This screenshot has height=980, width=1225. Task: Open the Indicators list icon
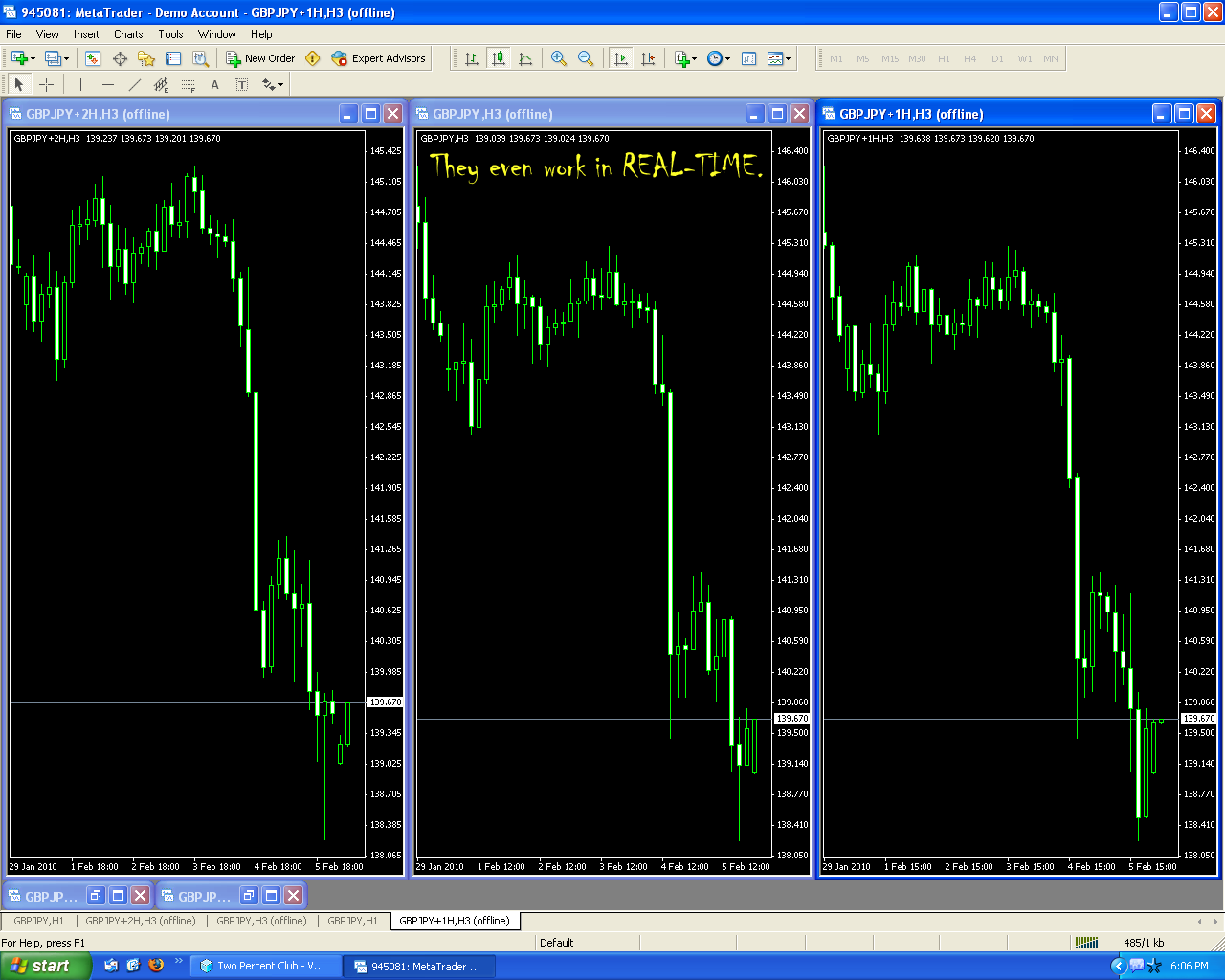tap(681, 58)
